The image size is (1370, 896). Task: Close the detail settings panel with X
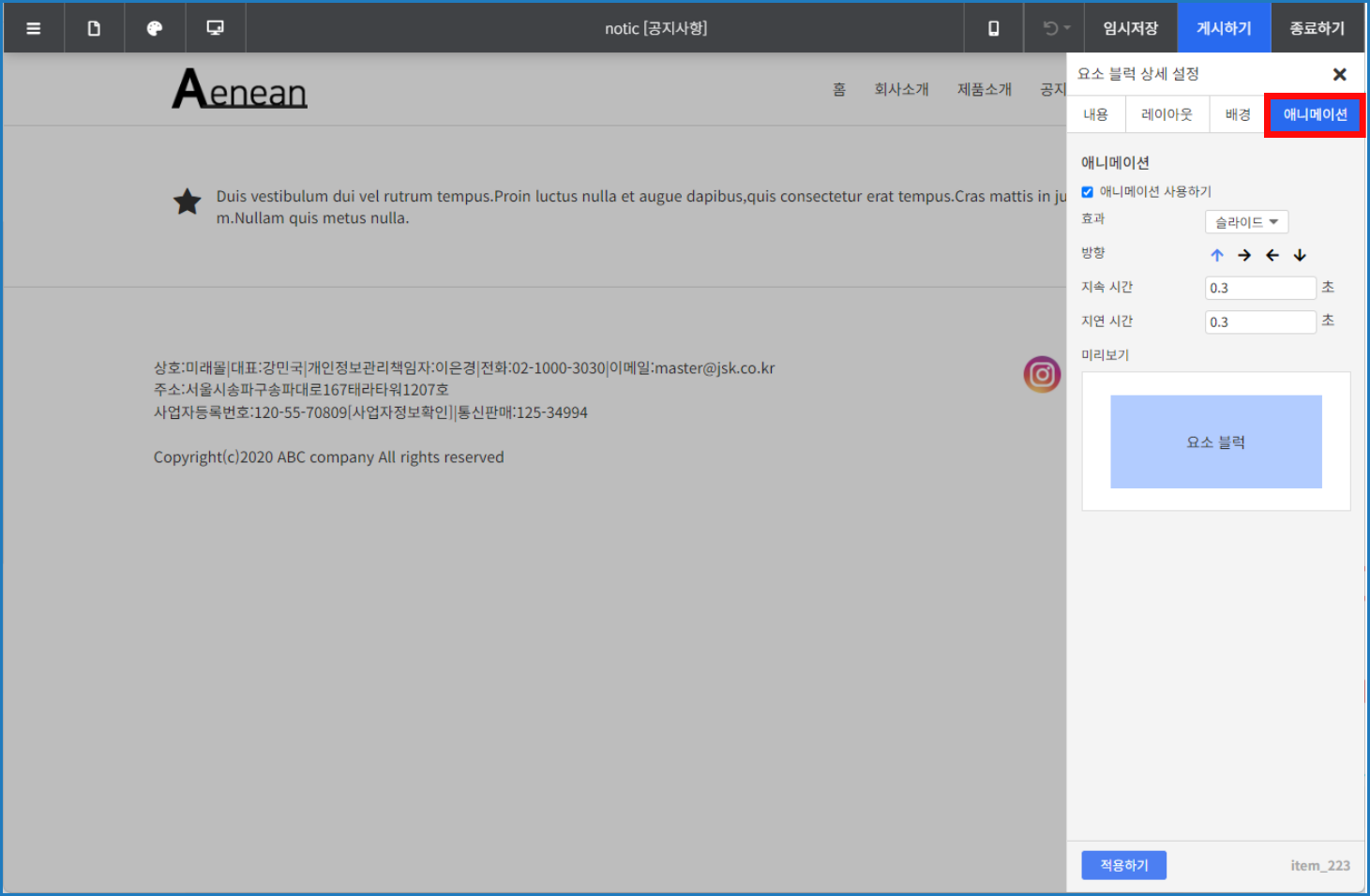pos(1340,73)
